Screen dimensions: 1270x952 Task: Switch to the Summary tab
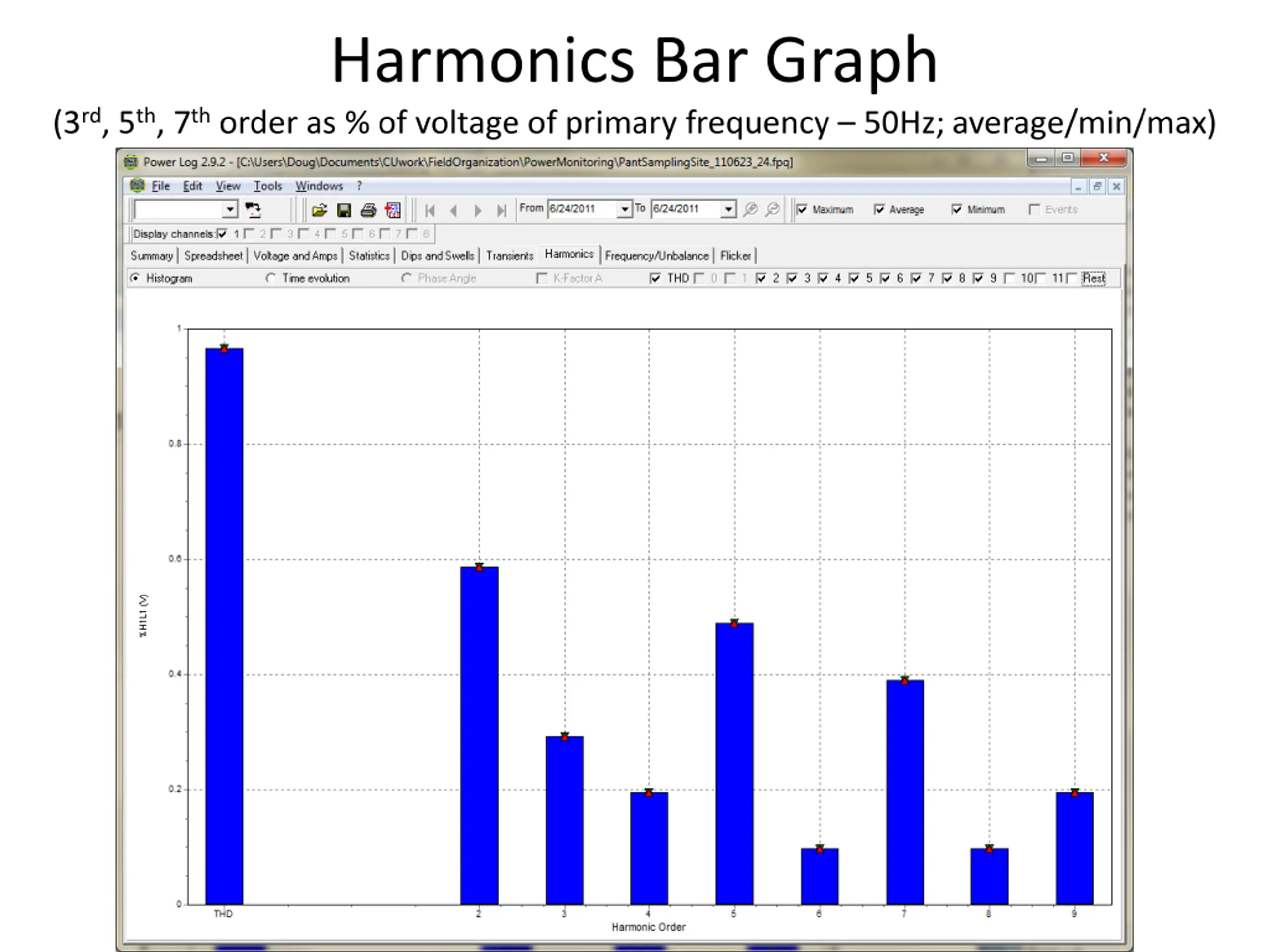[152, 256]
